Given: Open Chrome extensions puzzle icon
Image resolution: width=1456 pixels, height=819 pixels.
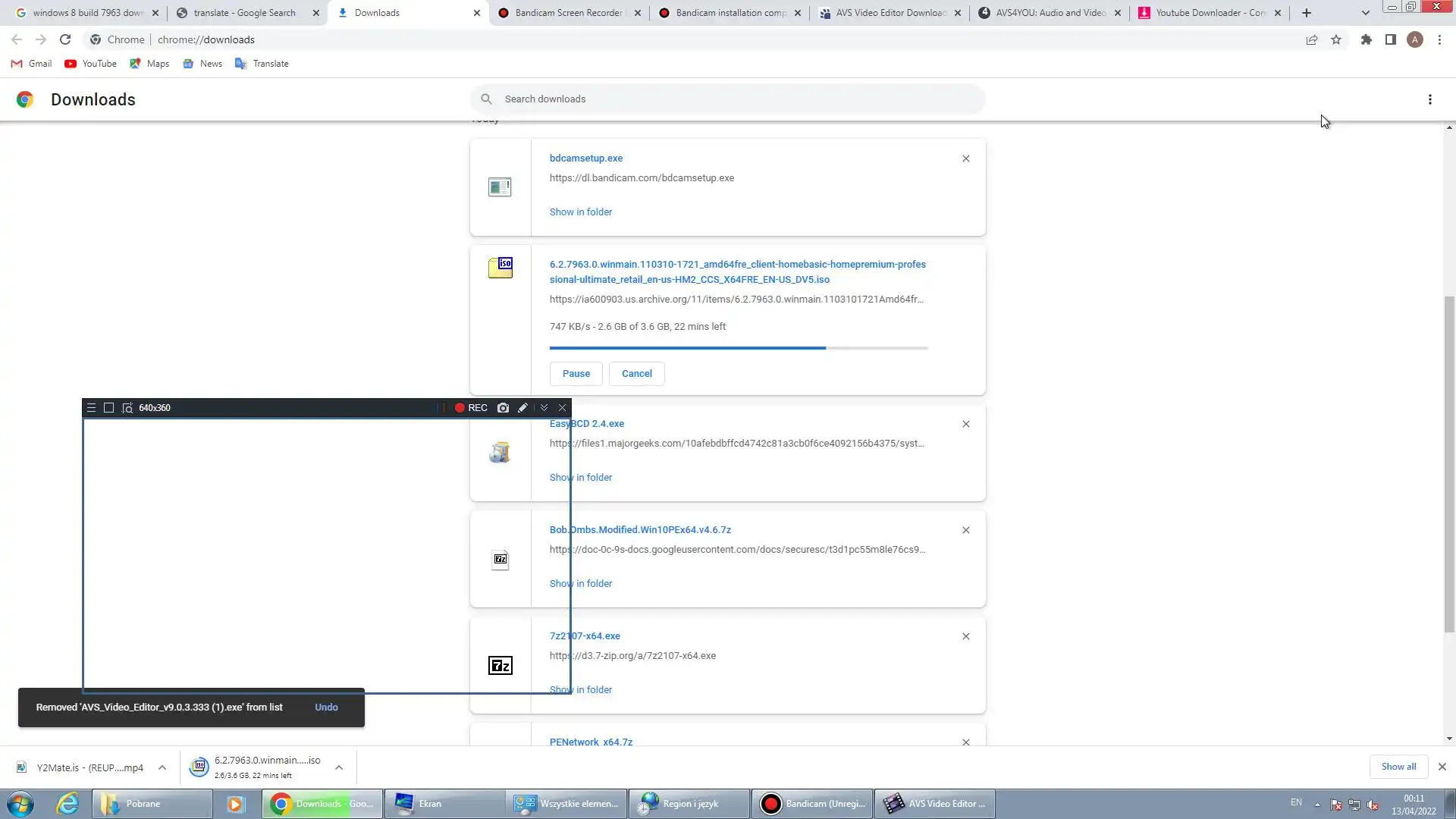Looking at the screenshot, I should tap(1366, 39).
